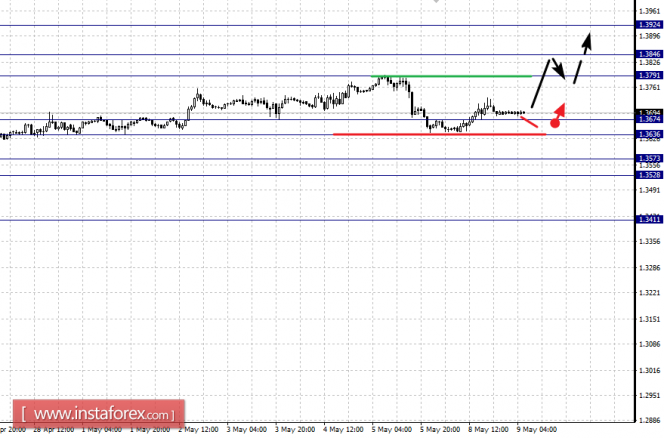Screen dimensions: 664x438
Task: Click the 9 May 04:00 time label
Action: [537, 430]
